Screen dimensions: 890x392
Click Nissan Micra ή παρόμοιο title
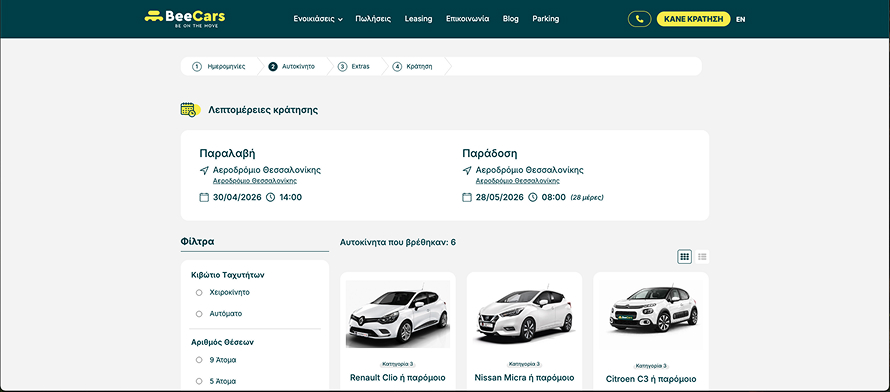[x=524, y=378]
